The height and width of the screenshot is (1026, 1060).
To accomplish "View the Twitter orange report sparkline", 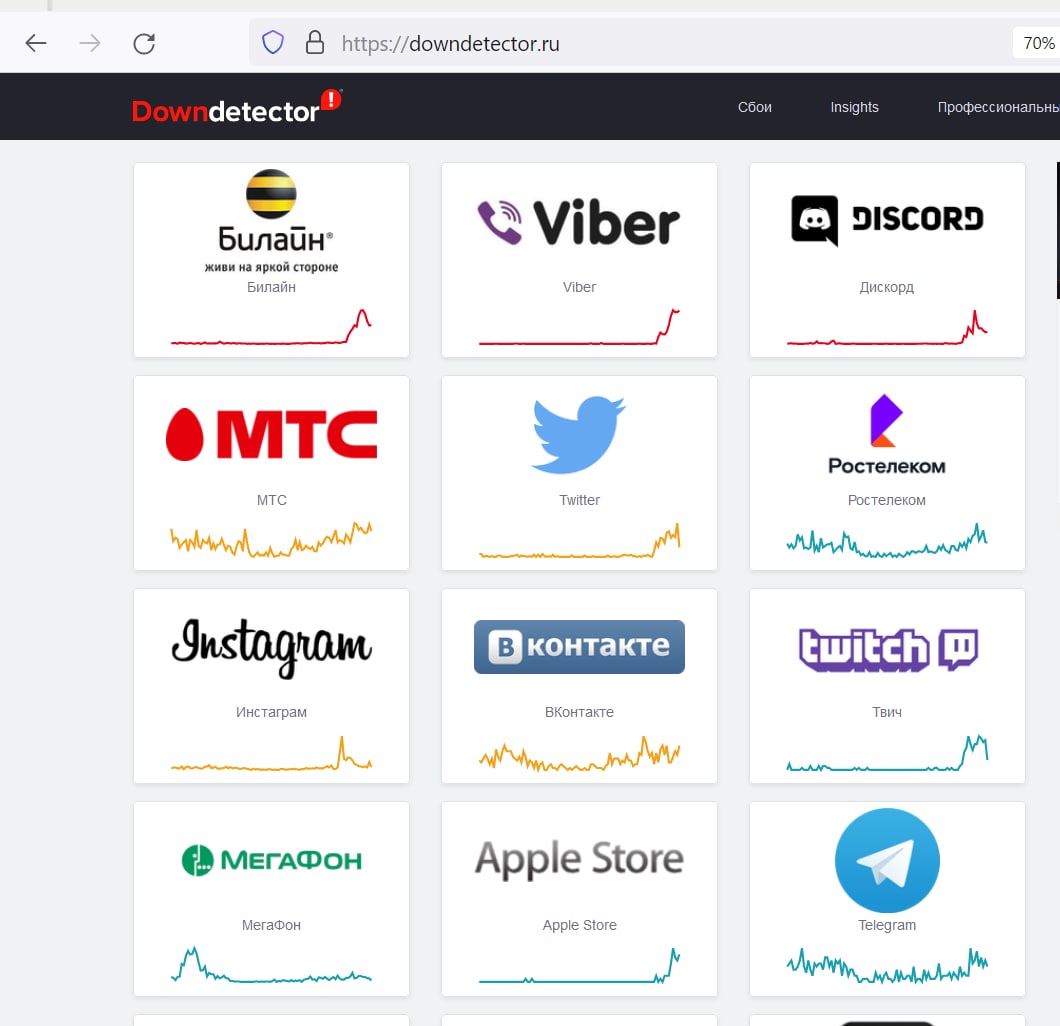I will [x=579, y=540].
